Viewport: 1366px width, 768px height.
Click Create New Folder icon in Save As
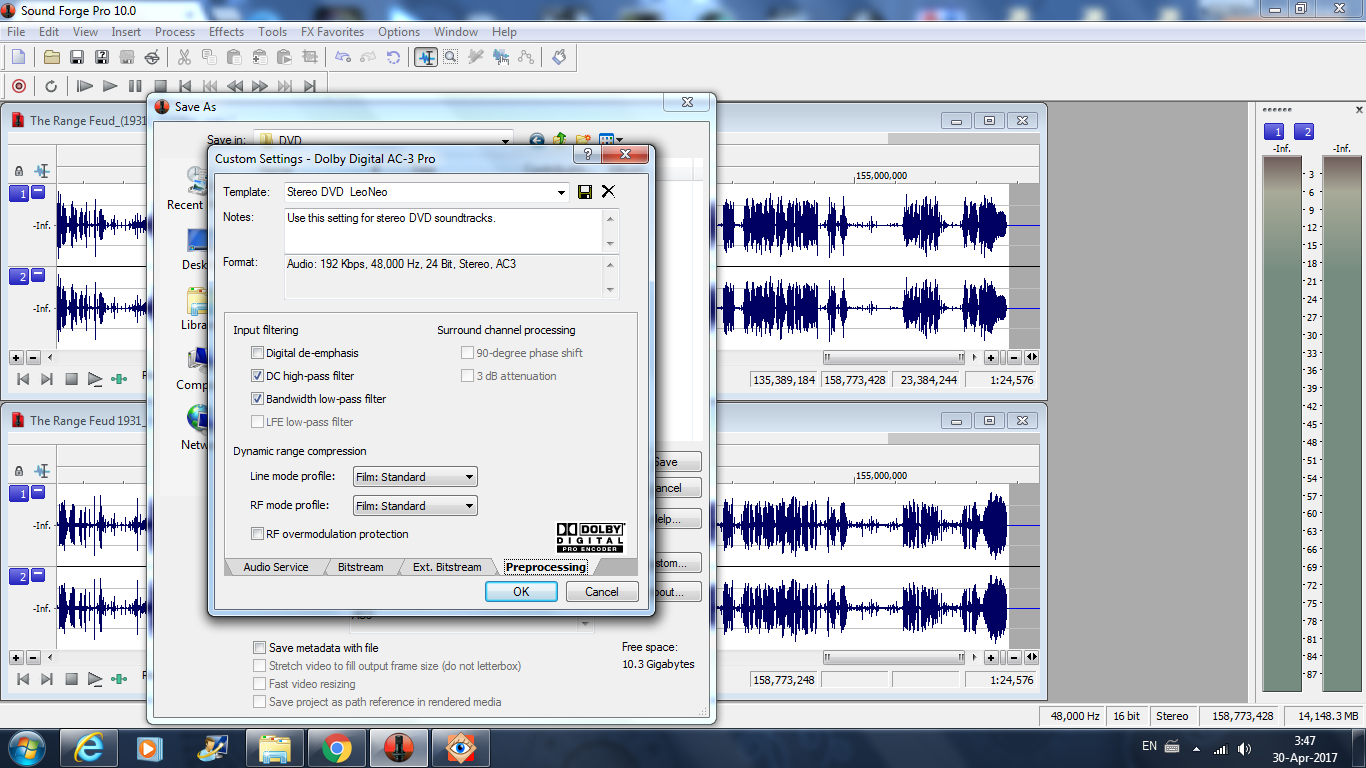click(582, 141)
